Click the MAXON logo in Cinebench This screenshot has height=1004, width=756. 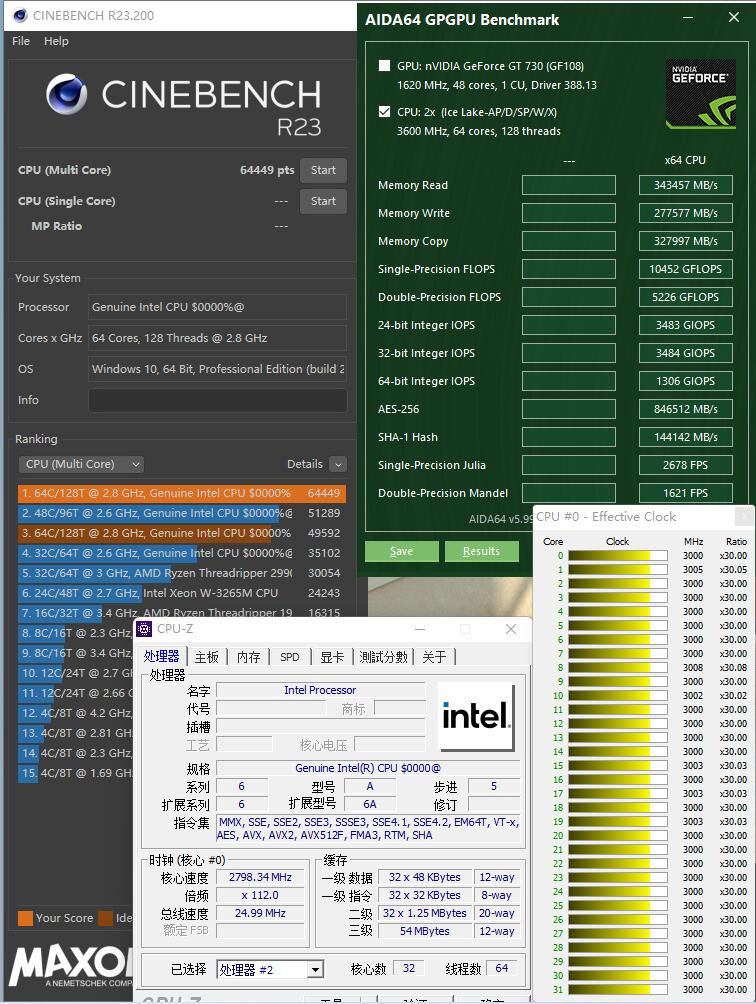(x=70, y=965)
